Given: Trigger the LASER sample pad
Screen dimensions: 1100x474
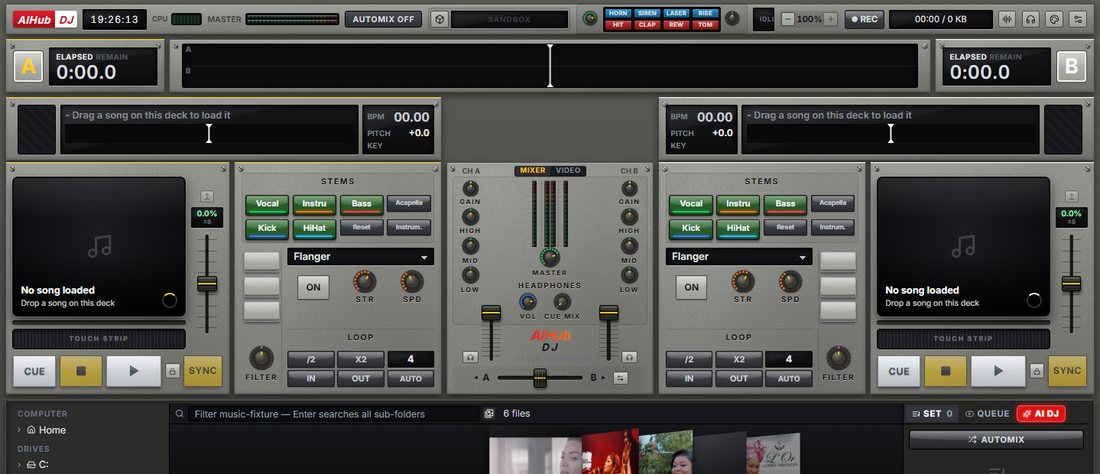Looking at the screenshot, I should [676, 13].
